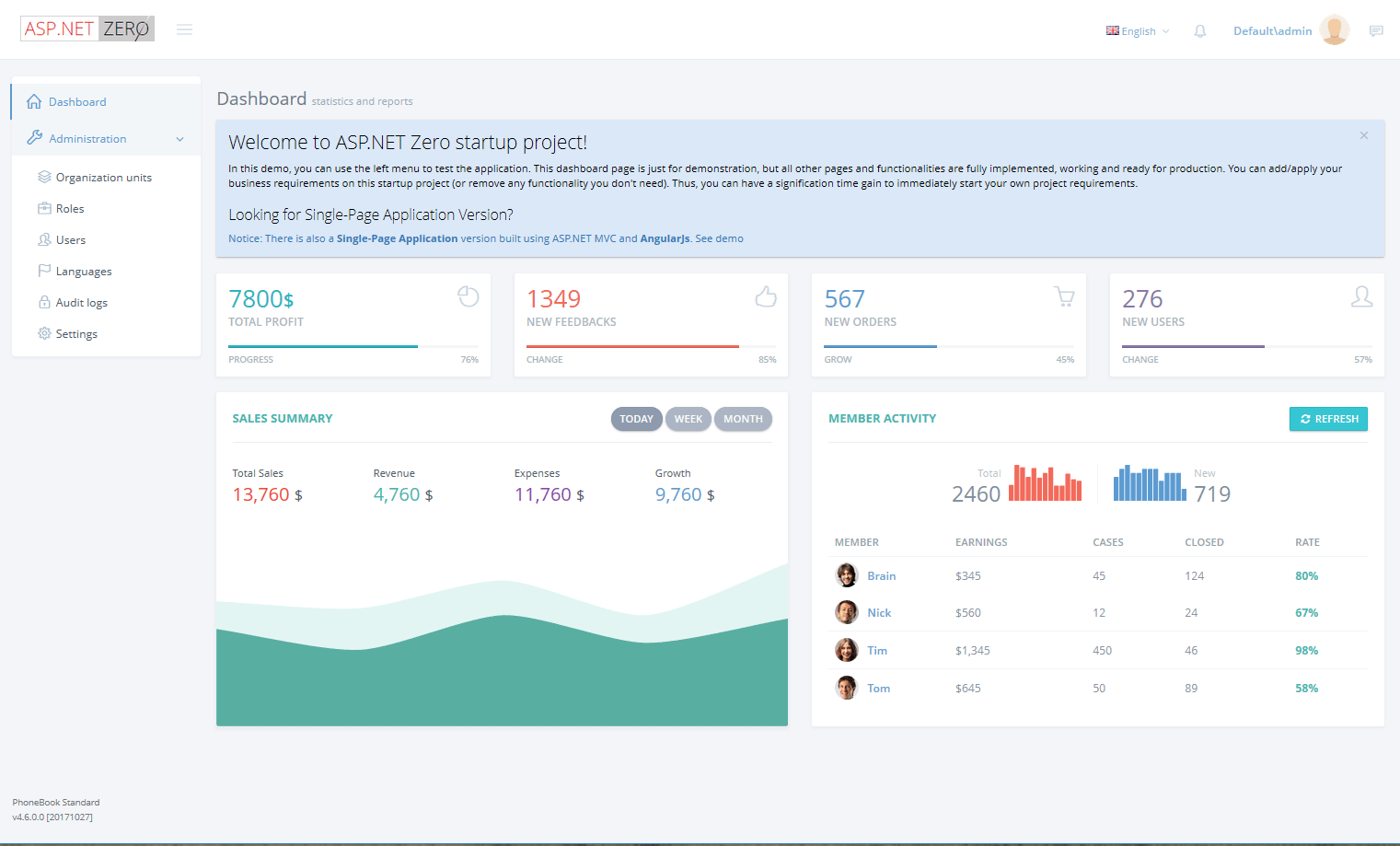Click the chat icon in the top bar
This screenshot has height=846, width=1400.
tap(1376, 30)
